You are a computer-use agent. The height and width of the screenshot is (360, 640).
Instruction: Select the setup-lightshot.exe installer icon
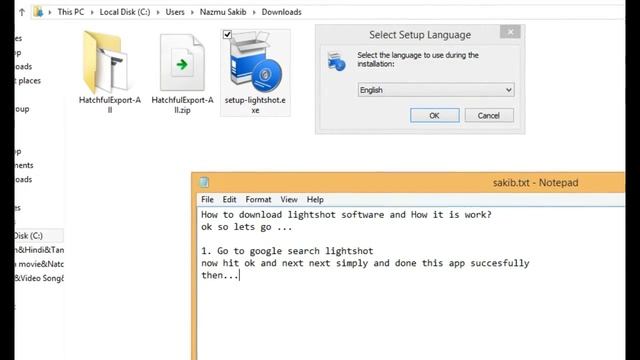click(x=256, y=62)
